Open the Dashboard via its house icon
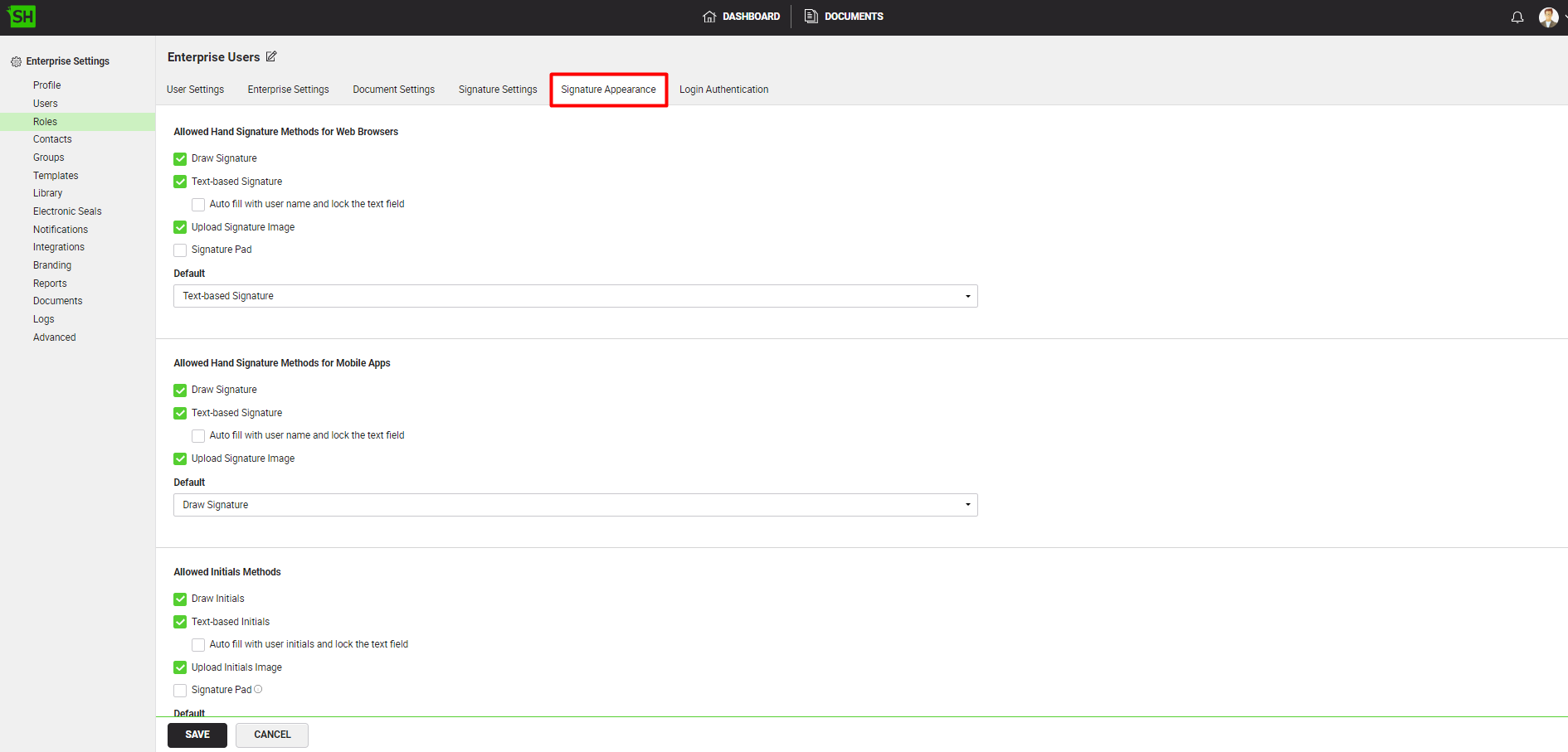Screen dimensions: 1568x752 pos(709,16)
